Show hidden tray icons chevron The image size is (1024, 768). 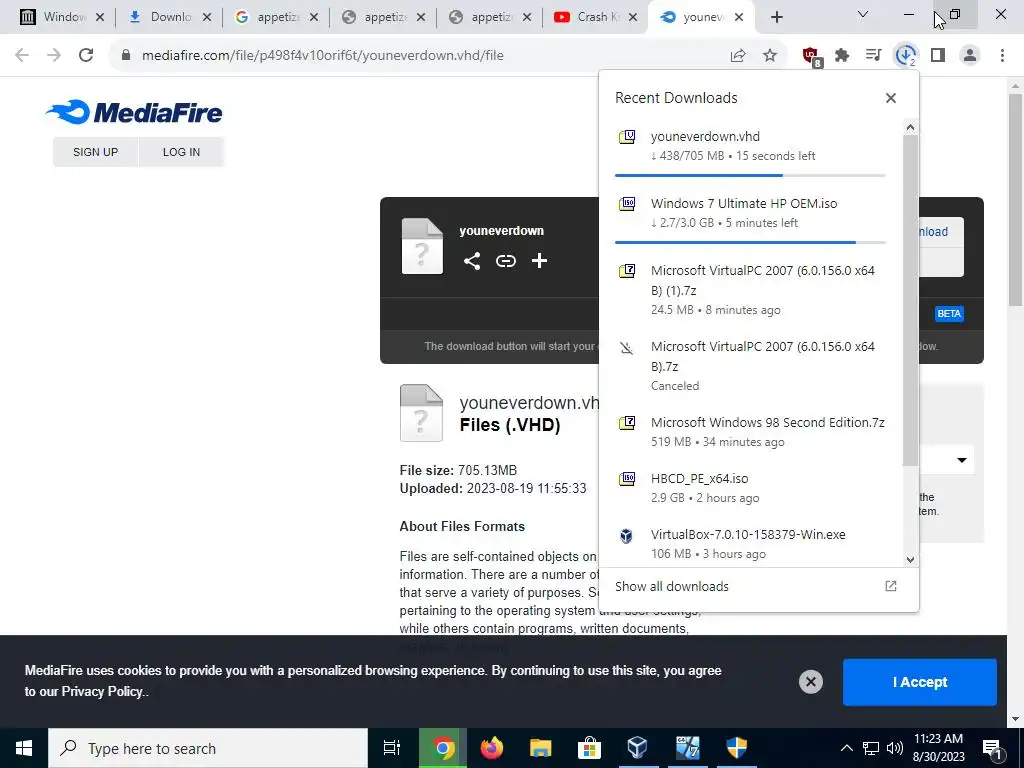(846, 748)
